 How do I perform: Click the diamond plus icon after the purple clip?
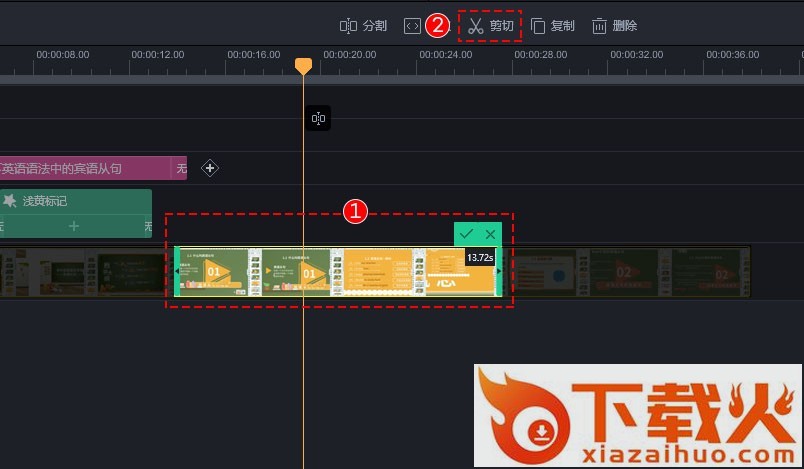[x=210, y=168]
